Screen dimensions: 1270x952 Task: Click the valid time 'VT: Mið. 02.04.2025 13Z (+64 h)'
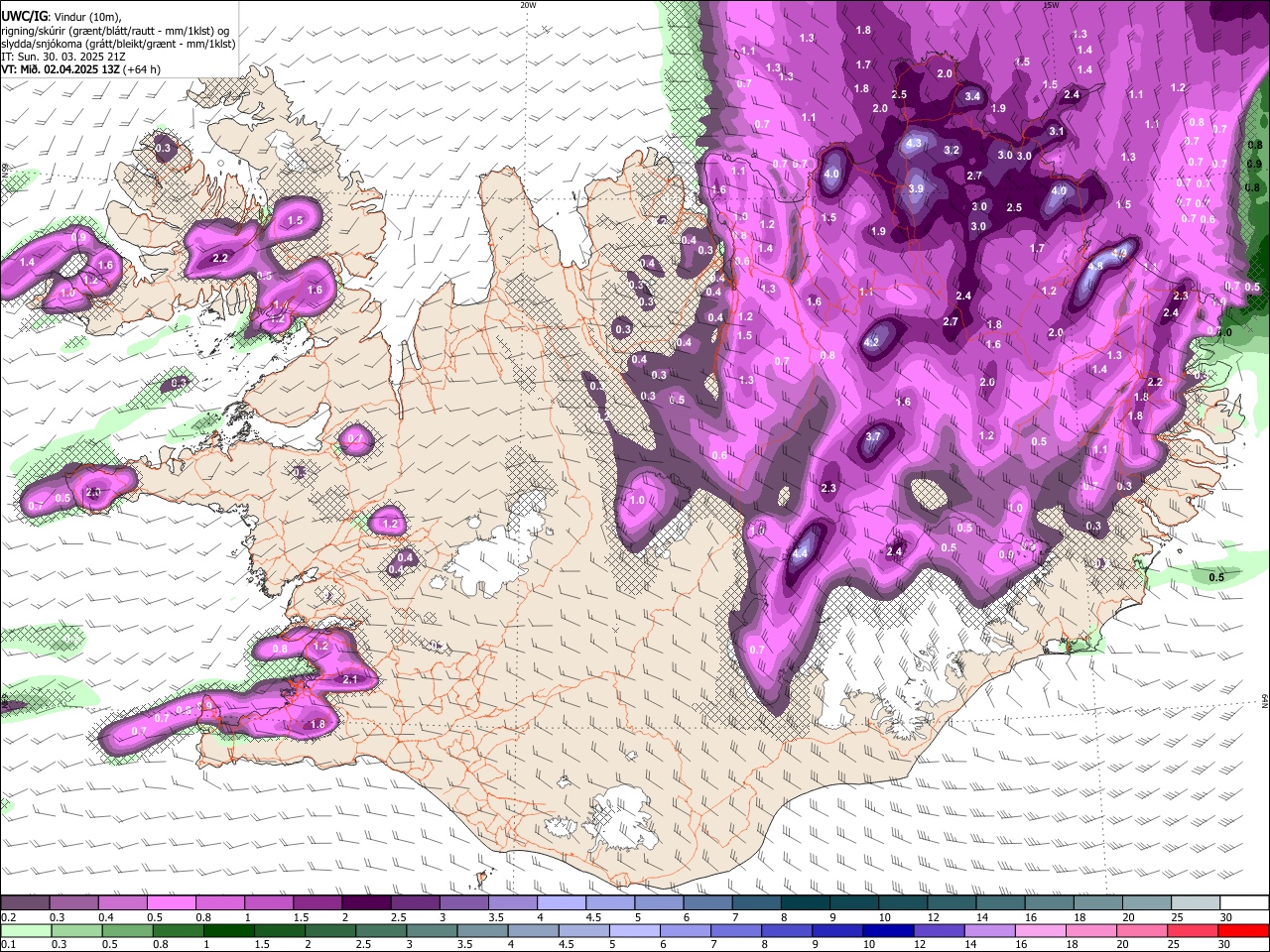tap(80, 69)
